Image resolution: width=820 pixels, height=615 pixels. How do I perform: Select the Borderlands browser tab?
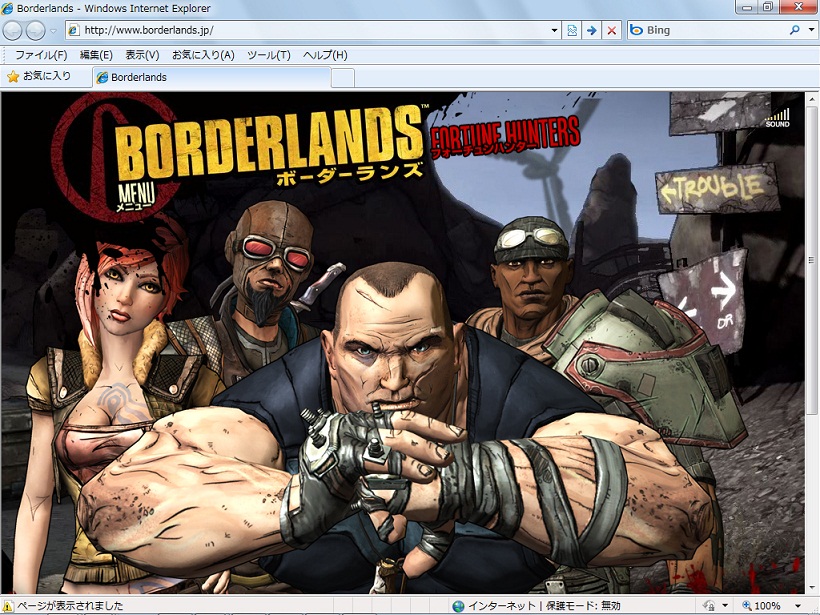click(x=210, y=77)
